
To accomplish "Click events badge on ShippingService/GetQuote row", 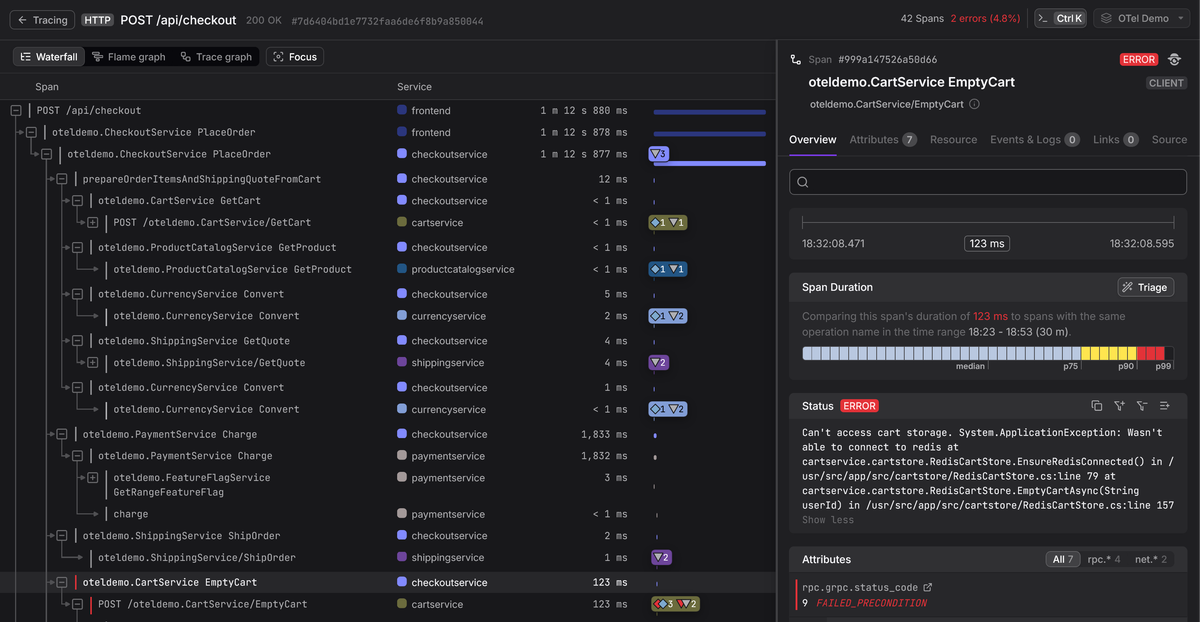I will [659, 362].
